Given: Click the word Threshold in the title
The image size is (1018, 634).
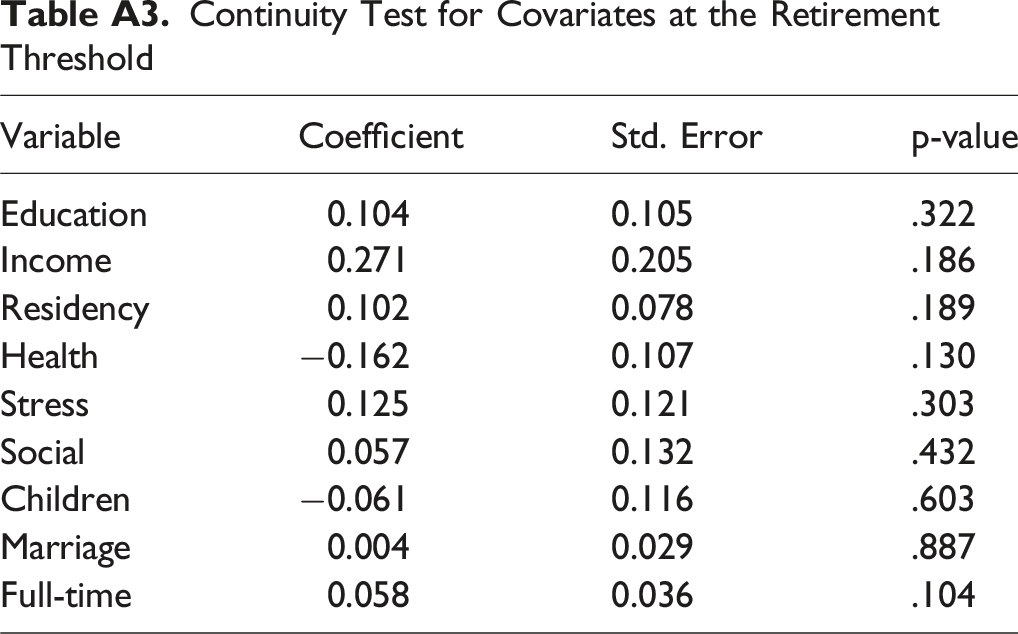Looking at the screenshot, I should (77, 58).
